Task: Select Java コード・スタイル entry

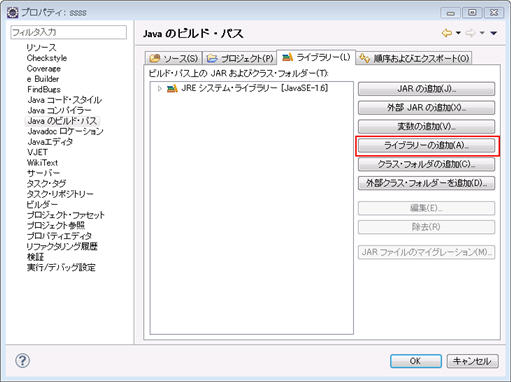Action: tap(65, 100)
